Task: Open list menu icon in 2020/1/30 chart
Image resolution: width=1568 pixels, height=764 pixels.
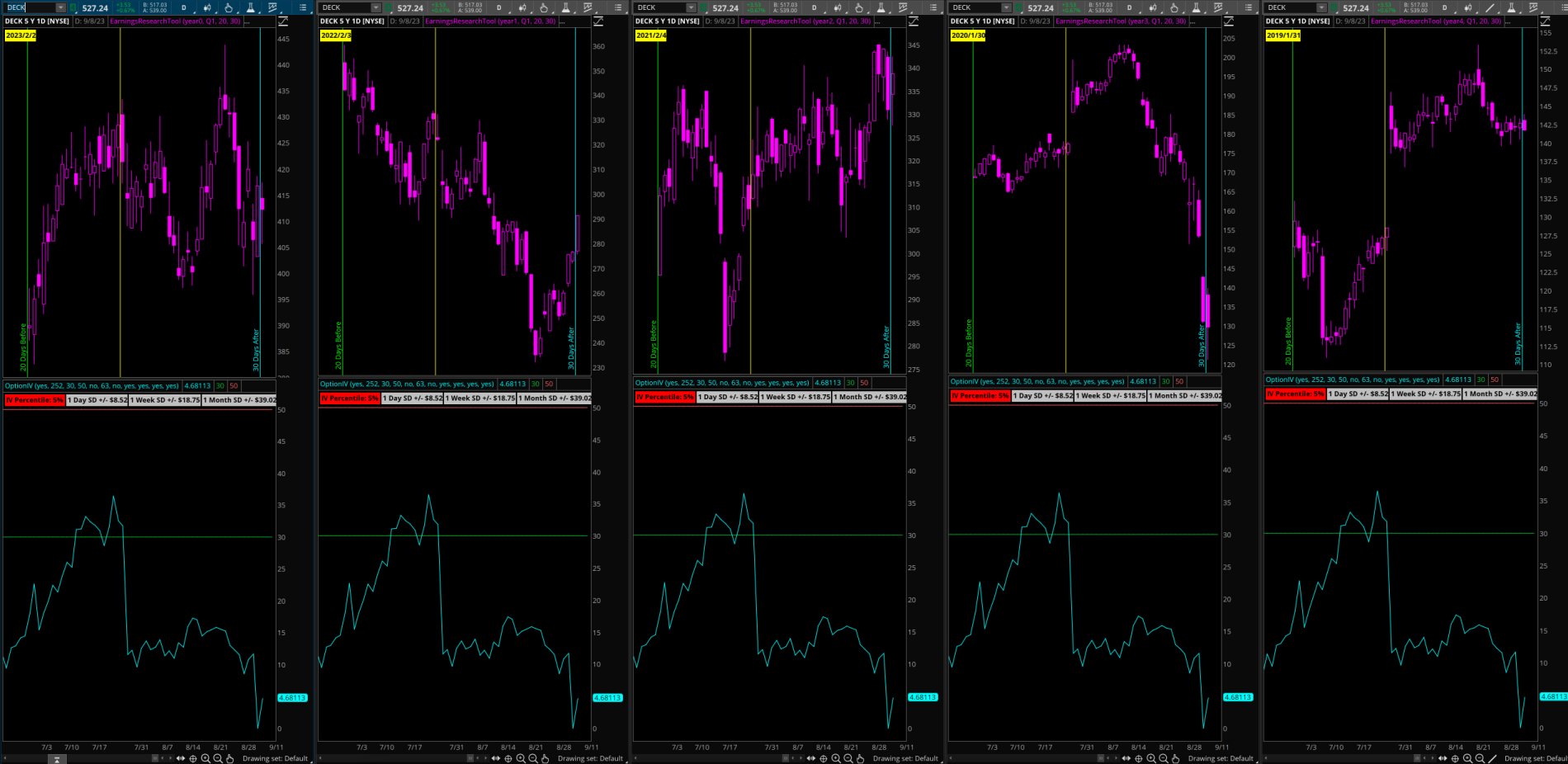Action: click(1249, 7)
